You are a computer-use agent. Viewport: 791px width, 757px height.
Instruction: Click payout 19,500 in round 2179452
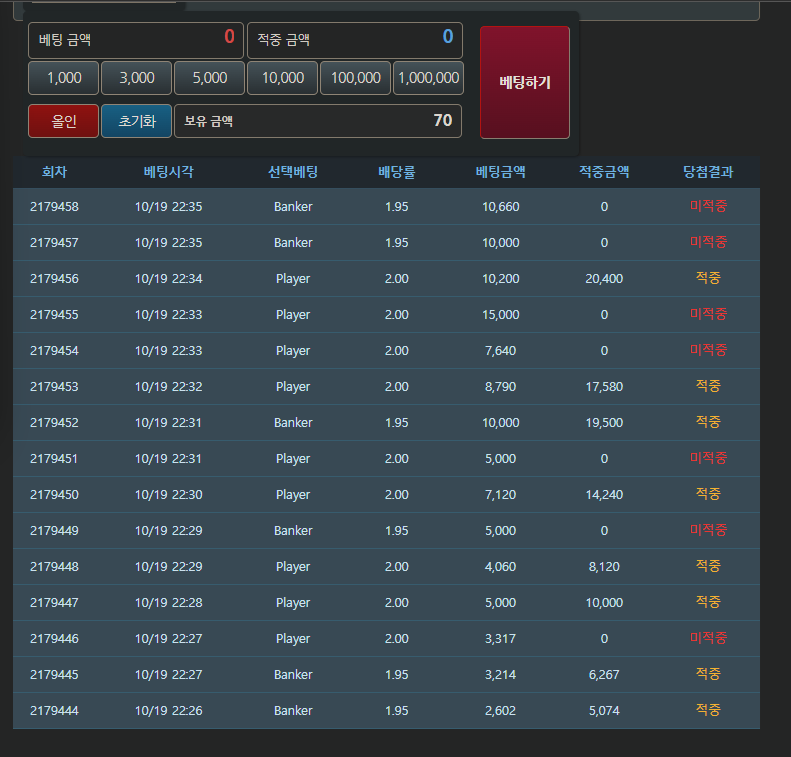pyautogui.click(x=604, y=423)
